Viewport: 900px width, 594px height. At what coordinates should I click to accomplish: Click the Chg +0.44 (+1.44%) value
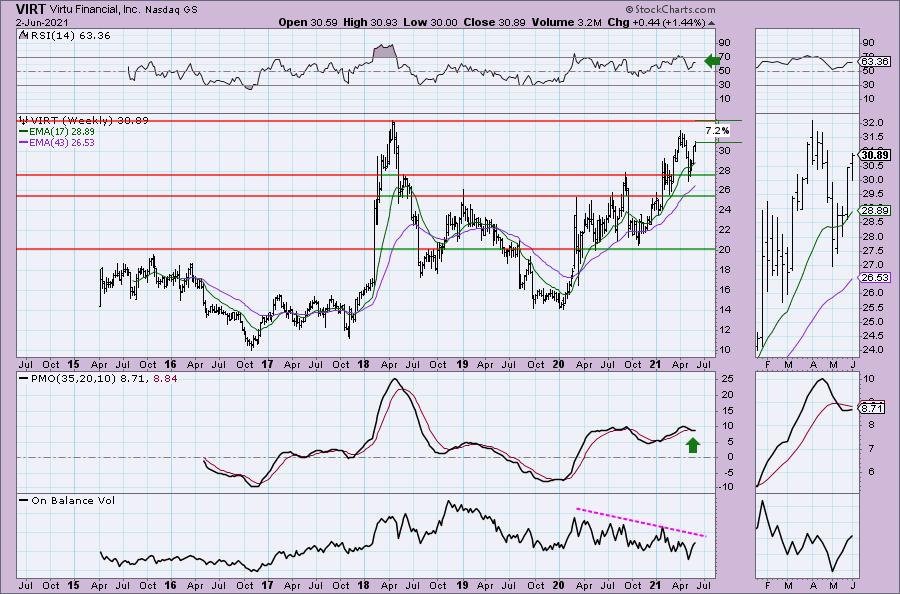656,22
